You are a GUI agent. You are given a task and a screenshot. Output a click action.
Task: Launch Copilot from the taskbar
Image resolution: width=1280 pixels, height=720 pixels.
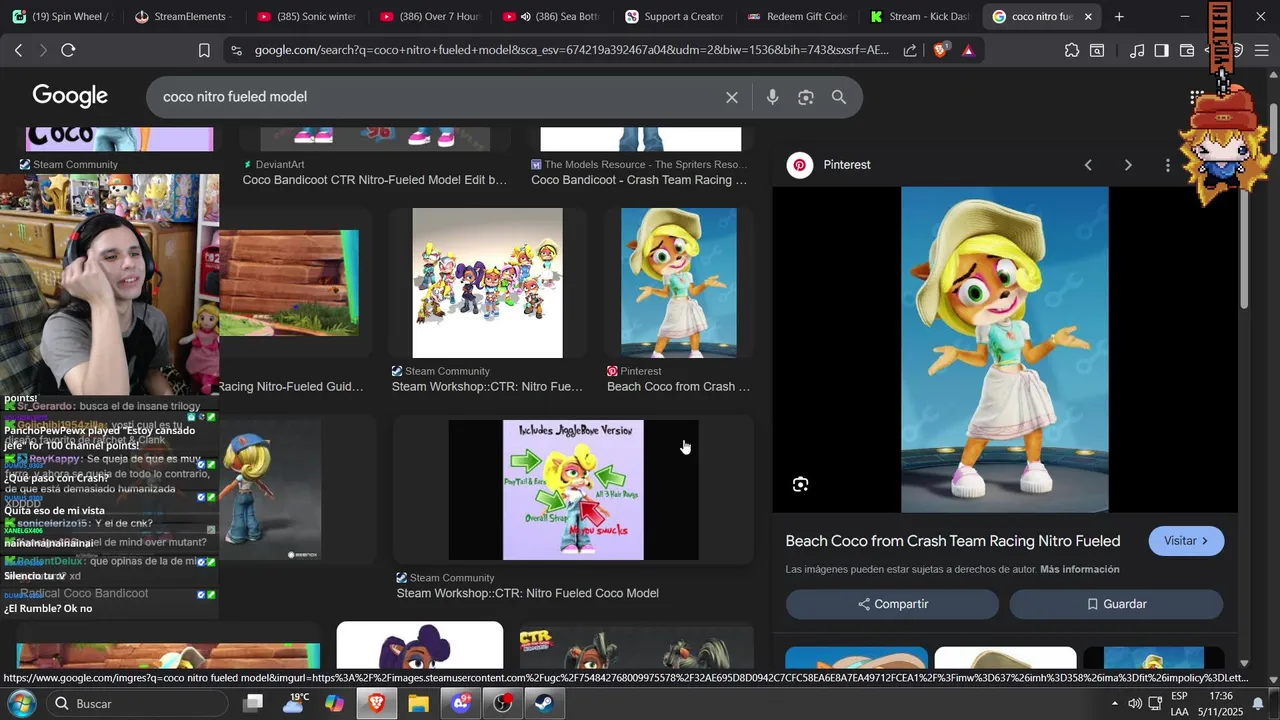[335, 703]
